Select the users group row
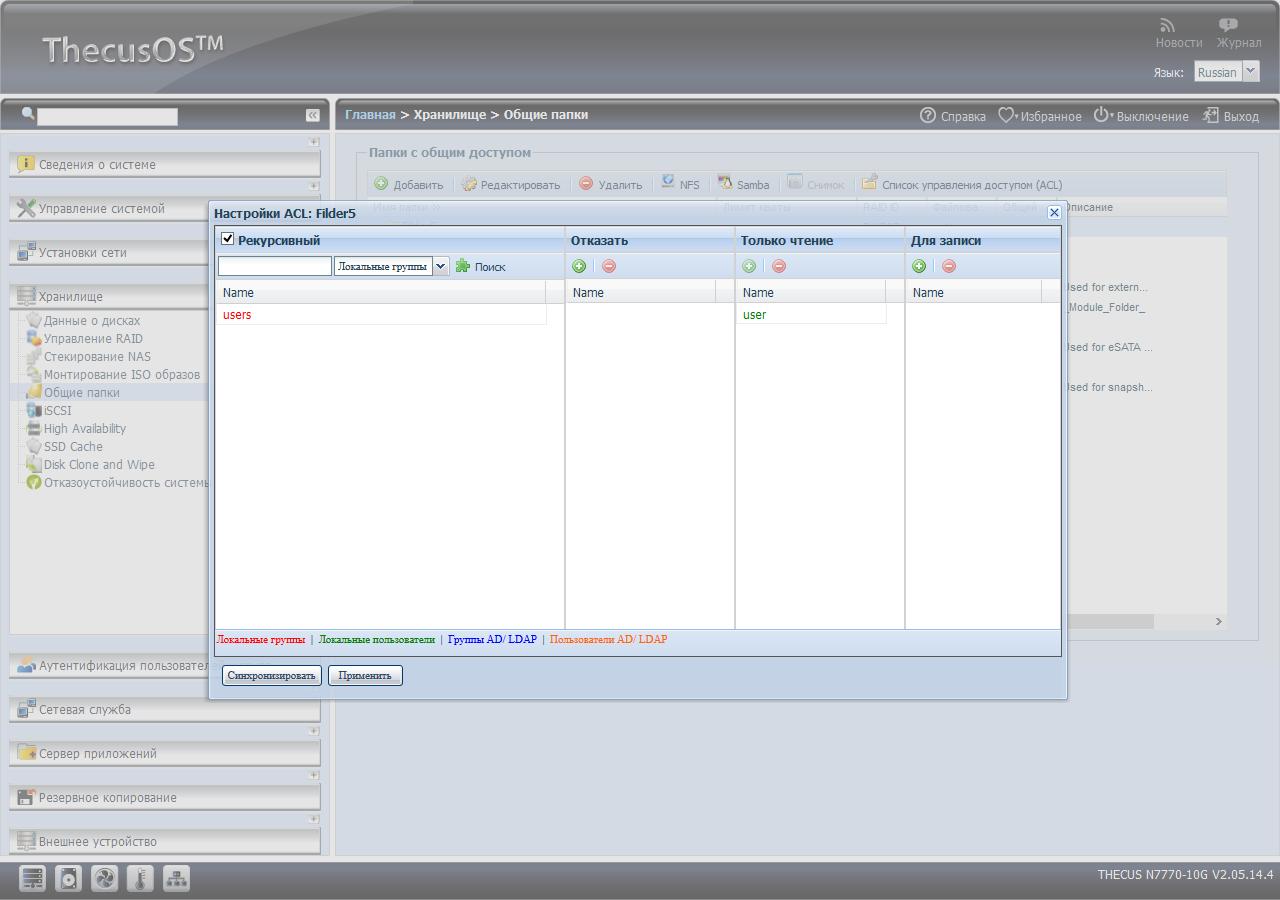 tap(381, 315)
